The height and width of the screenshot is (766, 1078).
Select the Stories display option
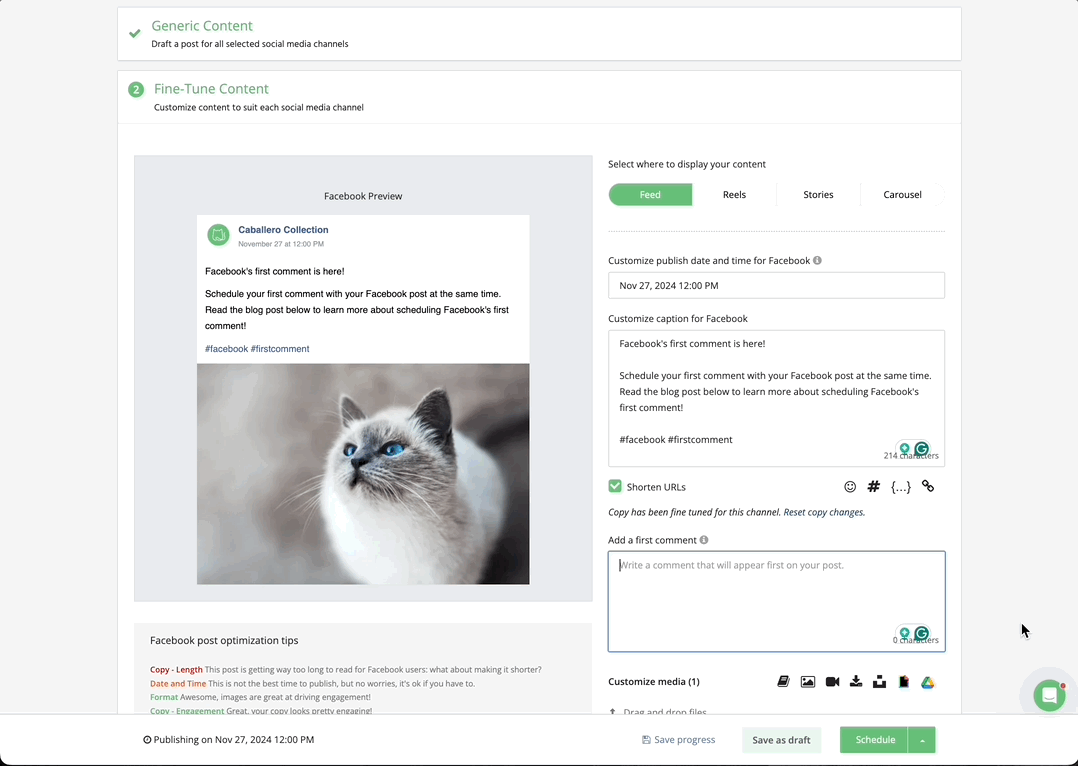pos(818,194)
